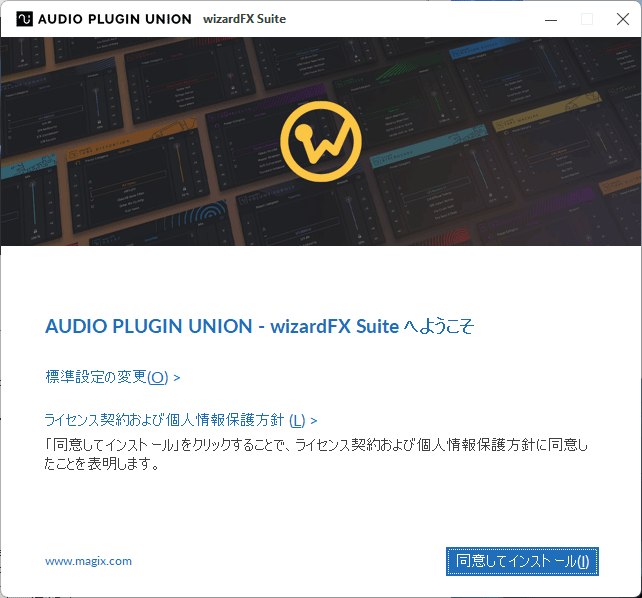Expand the chevron arrow after the (L) license link

coord(314,421)
